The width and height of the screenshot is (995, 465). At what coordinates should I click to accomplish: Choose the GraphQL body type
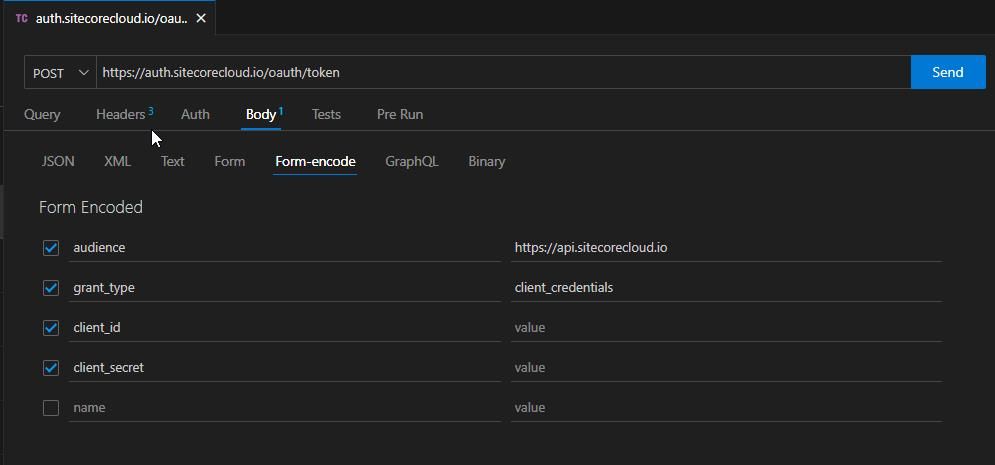coord(411,161)
